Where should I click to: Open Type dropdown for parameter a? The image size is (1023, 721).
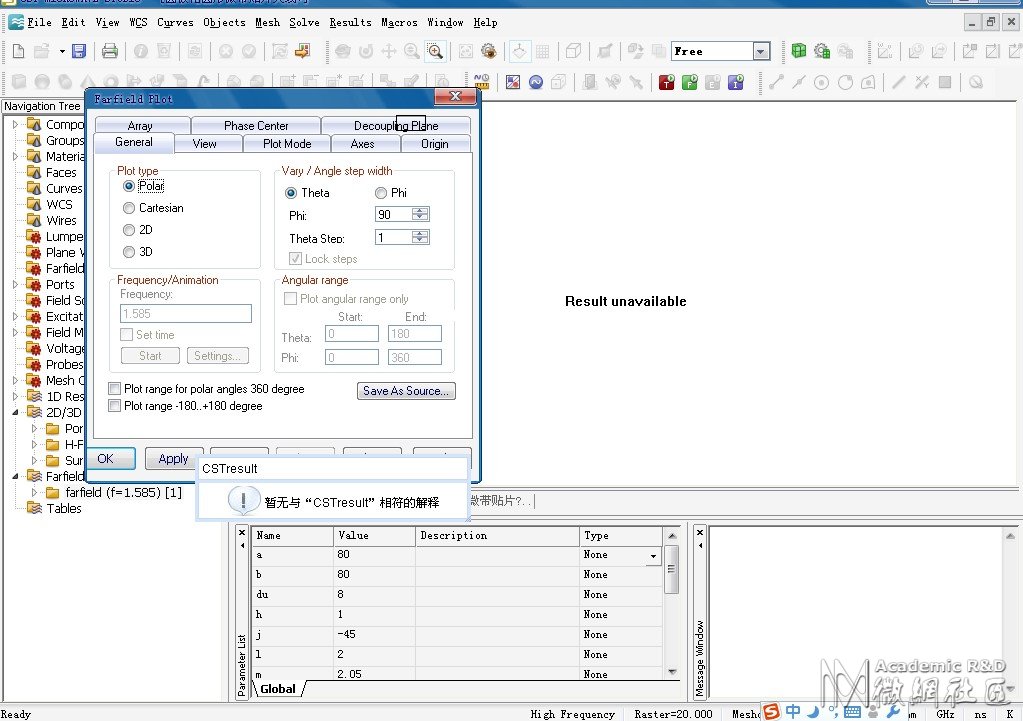(x=653, y=556)
